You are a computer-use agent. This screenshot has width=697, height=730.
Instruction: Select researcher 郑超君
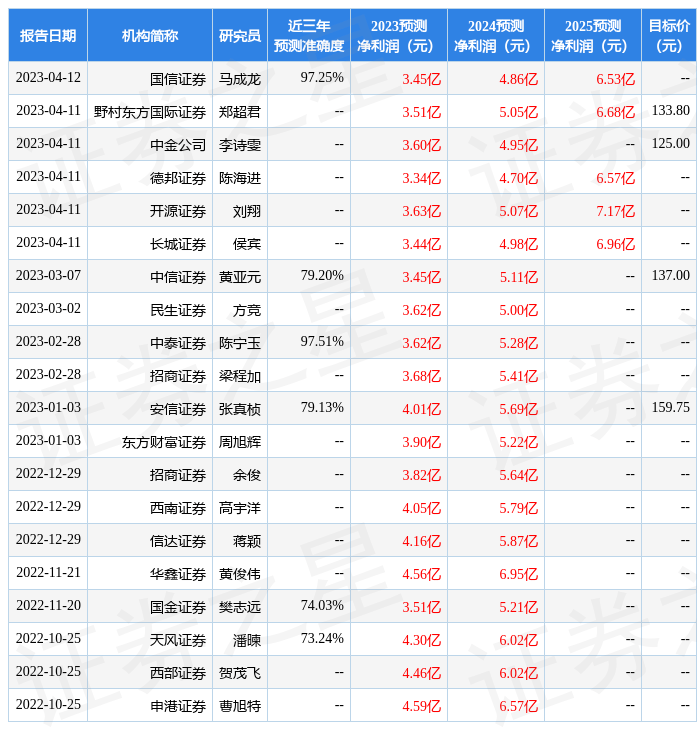click(x=240, y=112)
